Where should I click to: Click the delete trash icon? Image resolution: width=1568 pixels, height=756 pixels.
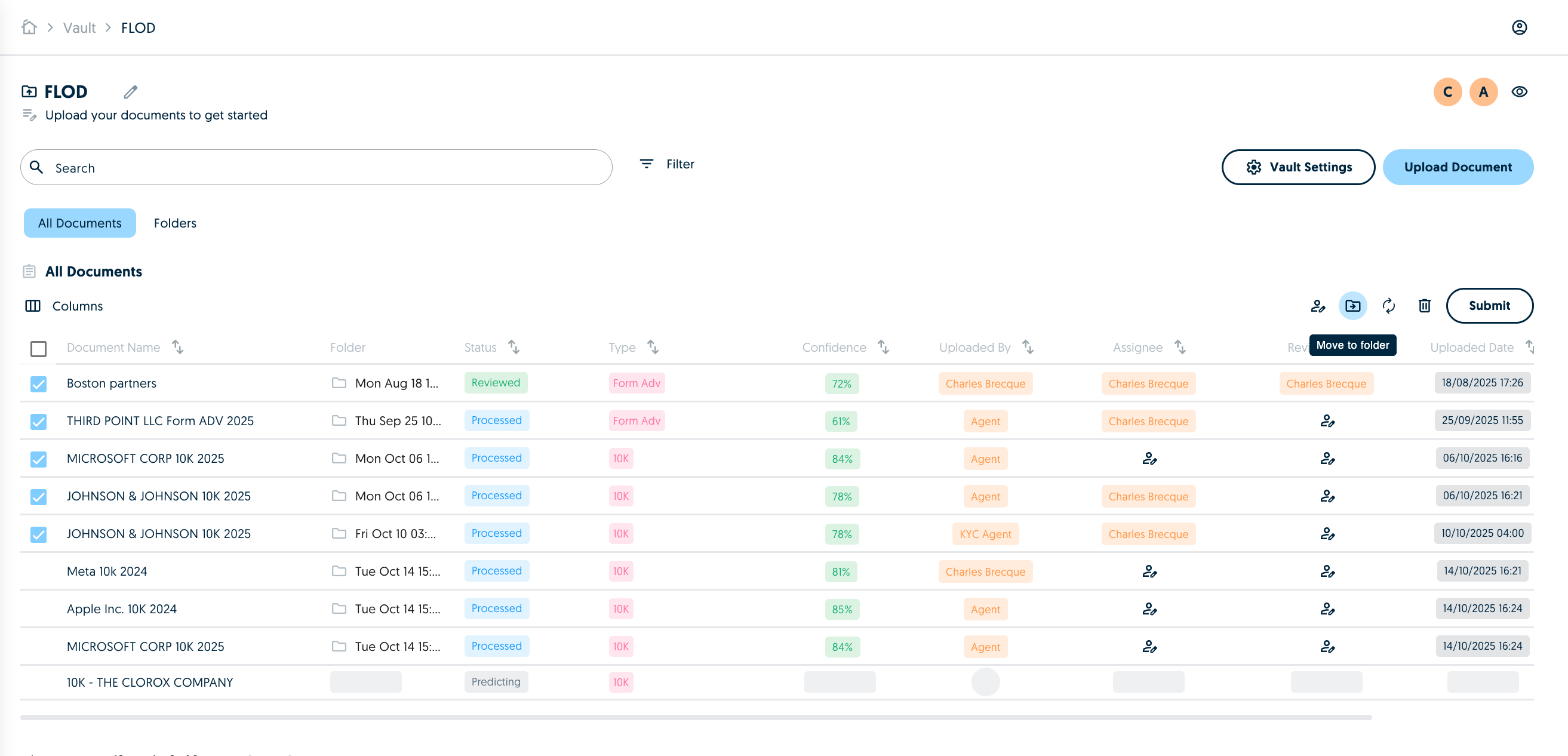tap(1424, 306)
